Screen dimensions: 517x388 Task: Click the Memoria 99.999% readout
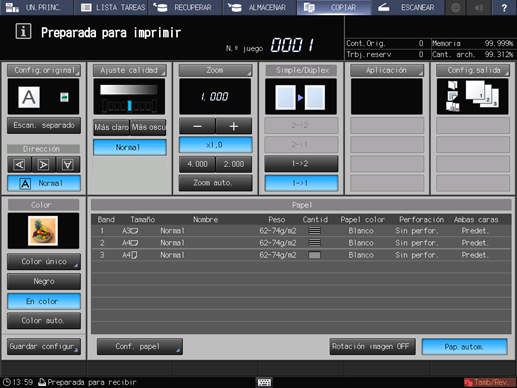pyautogui.click(x=472, y=43)
